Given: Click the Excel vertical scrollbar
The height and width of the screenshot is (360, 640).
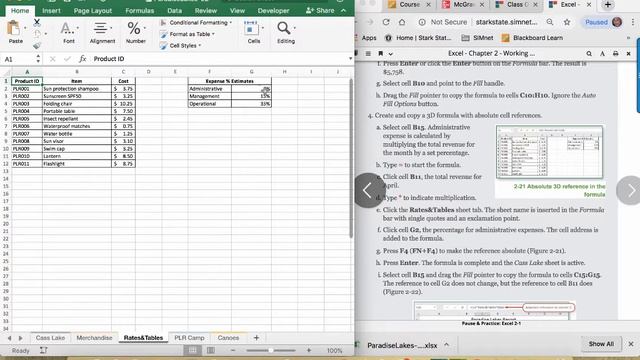Looking at the screenshot, I should coord(351,158).
